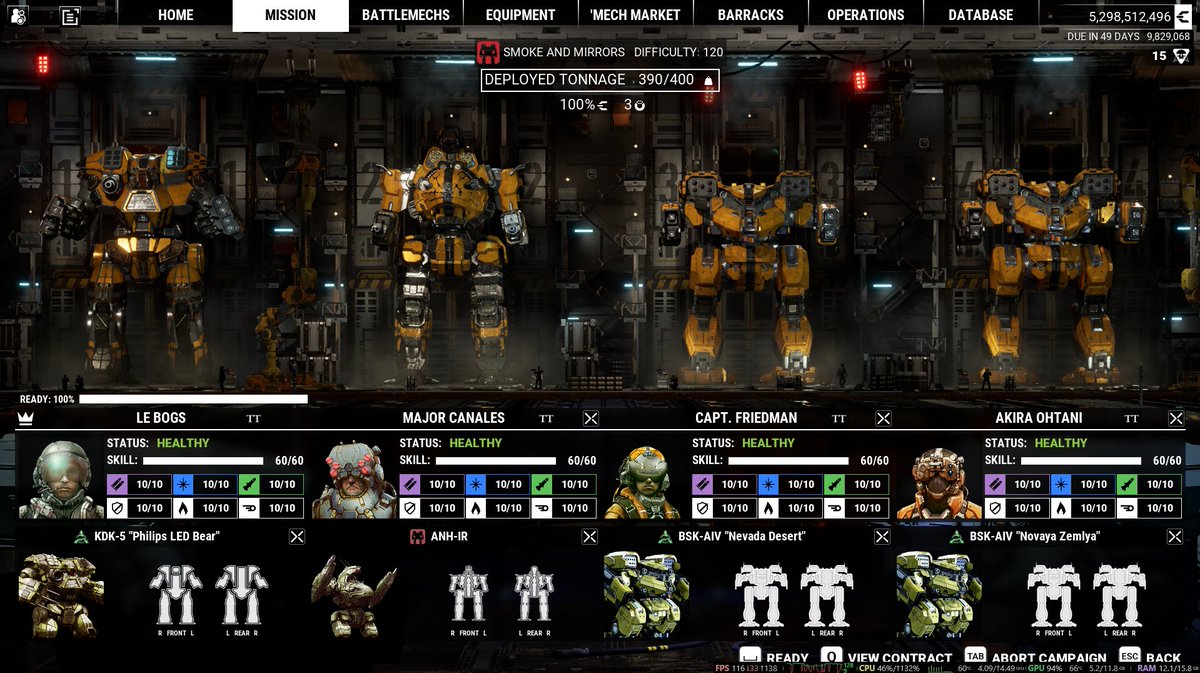Click Akira Ohtani flame heat skill icon
This screenshot has width=1200, height=673.
pos(1061,508)
